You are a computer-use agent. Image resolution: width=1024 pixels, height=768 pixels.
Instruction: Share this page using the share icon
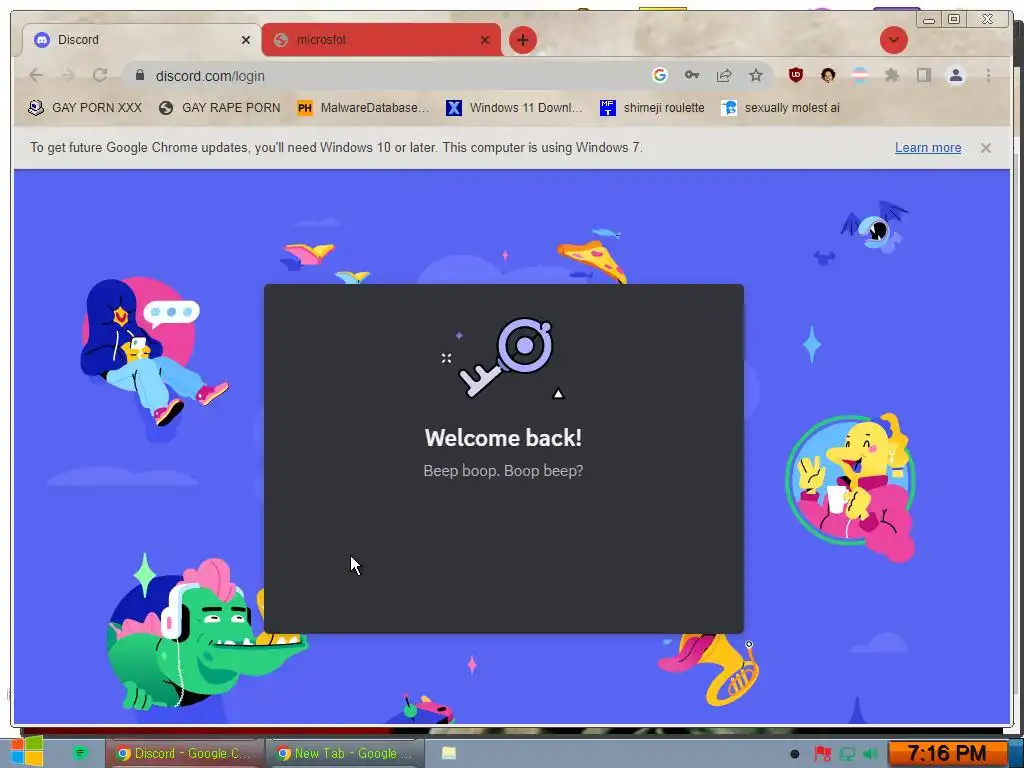724,76
